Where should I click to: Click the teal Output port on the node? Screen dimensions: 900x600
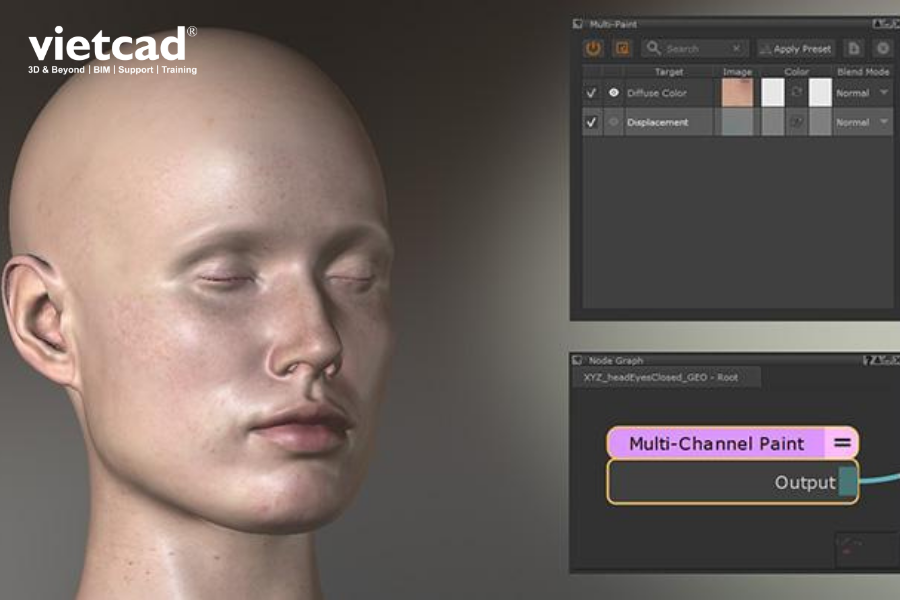click(x=847, y=482)
